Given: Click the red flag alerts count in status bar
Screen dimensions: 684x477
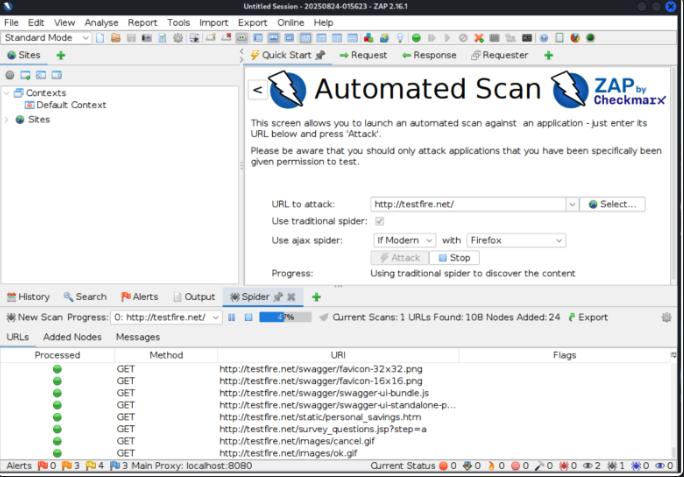Looking at the screenshot, I should point(47,466).
